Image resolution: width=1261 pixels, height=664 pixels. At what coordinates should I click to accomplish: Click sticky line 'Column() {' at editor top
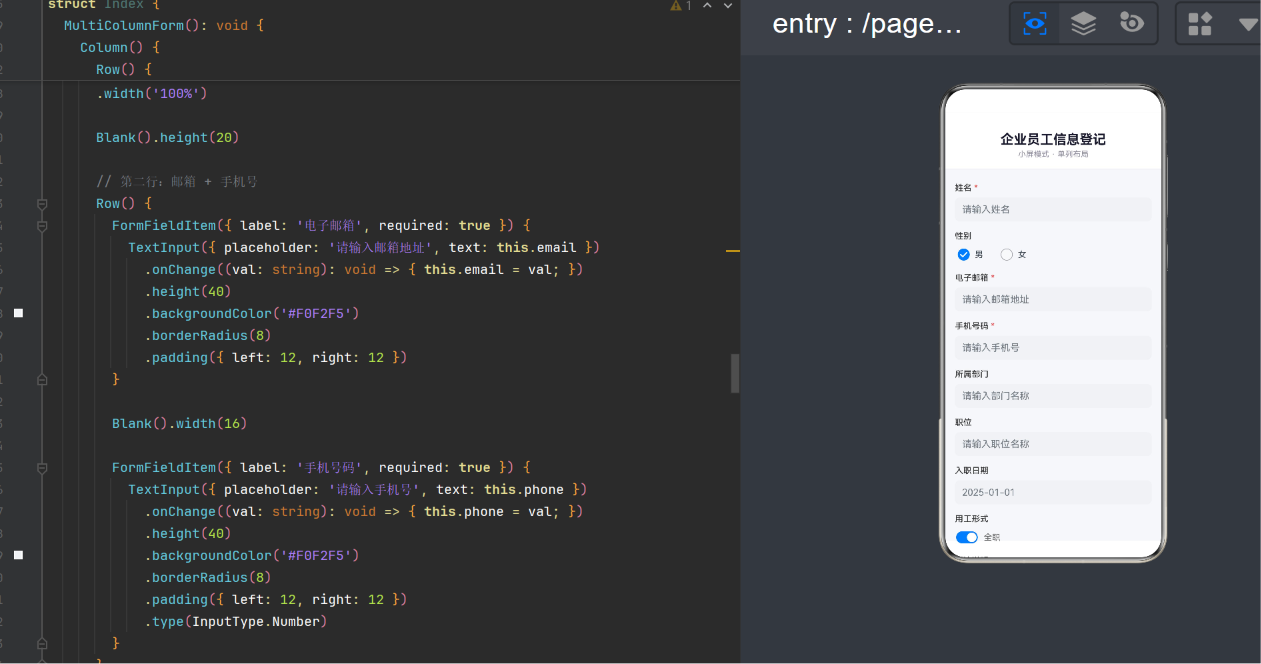click(x=120, y=47)
